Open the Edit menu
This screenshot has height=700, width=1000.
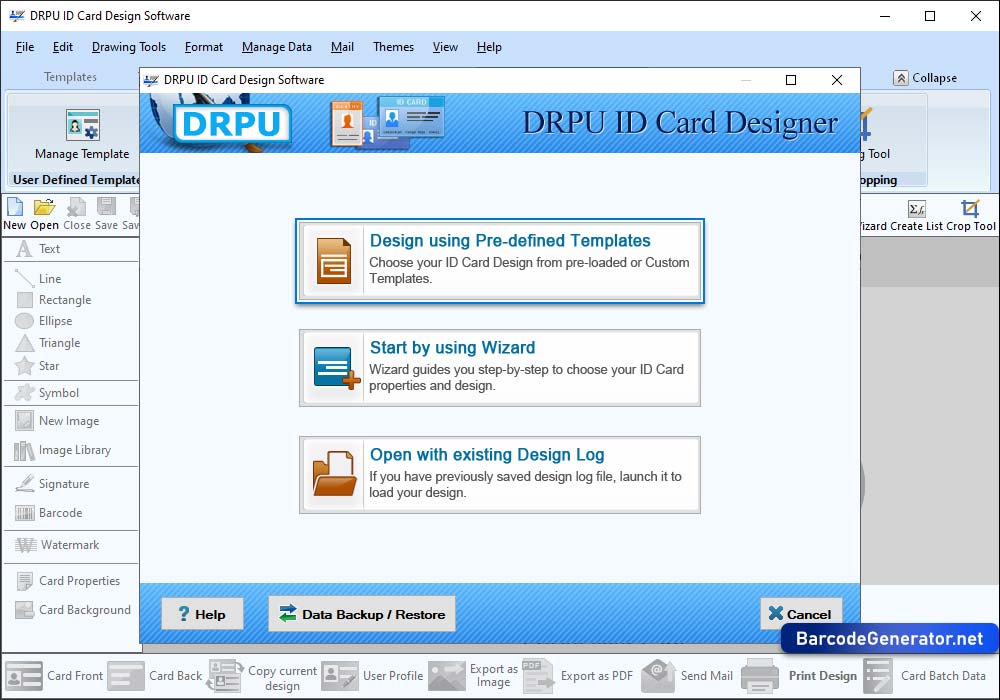tap(62, 47)
